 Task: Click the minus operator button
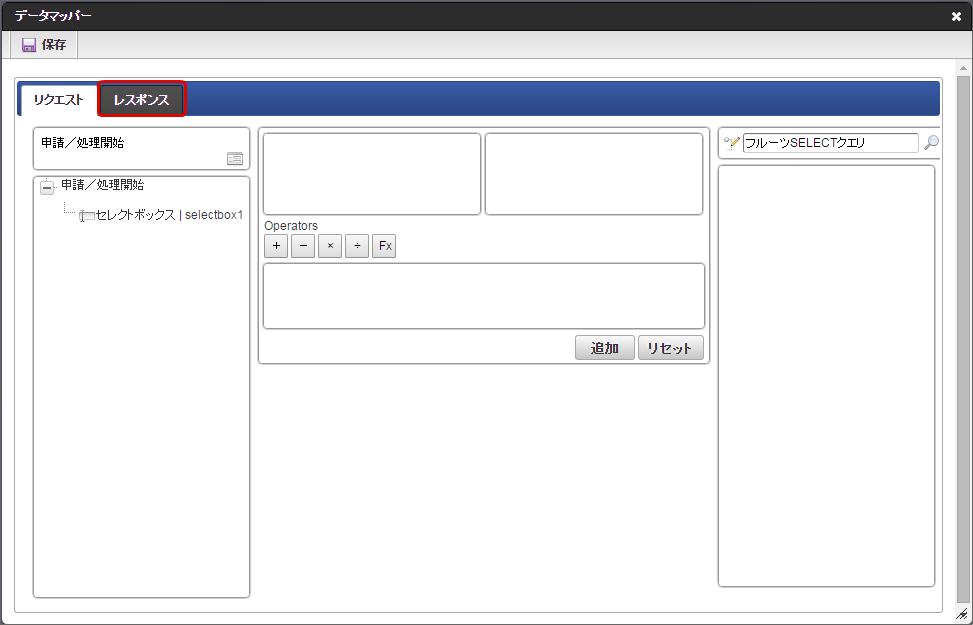tap(303, 246)
